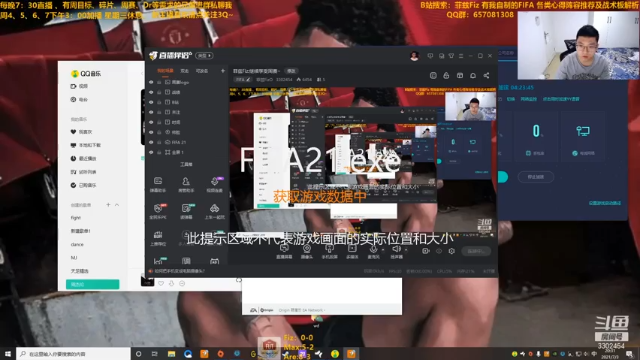
Task: Expand the microphone options arrow
Action: pos(383,249)
